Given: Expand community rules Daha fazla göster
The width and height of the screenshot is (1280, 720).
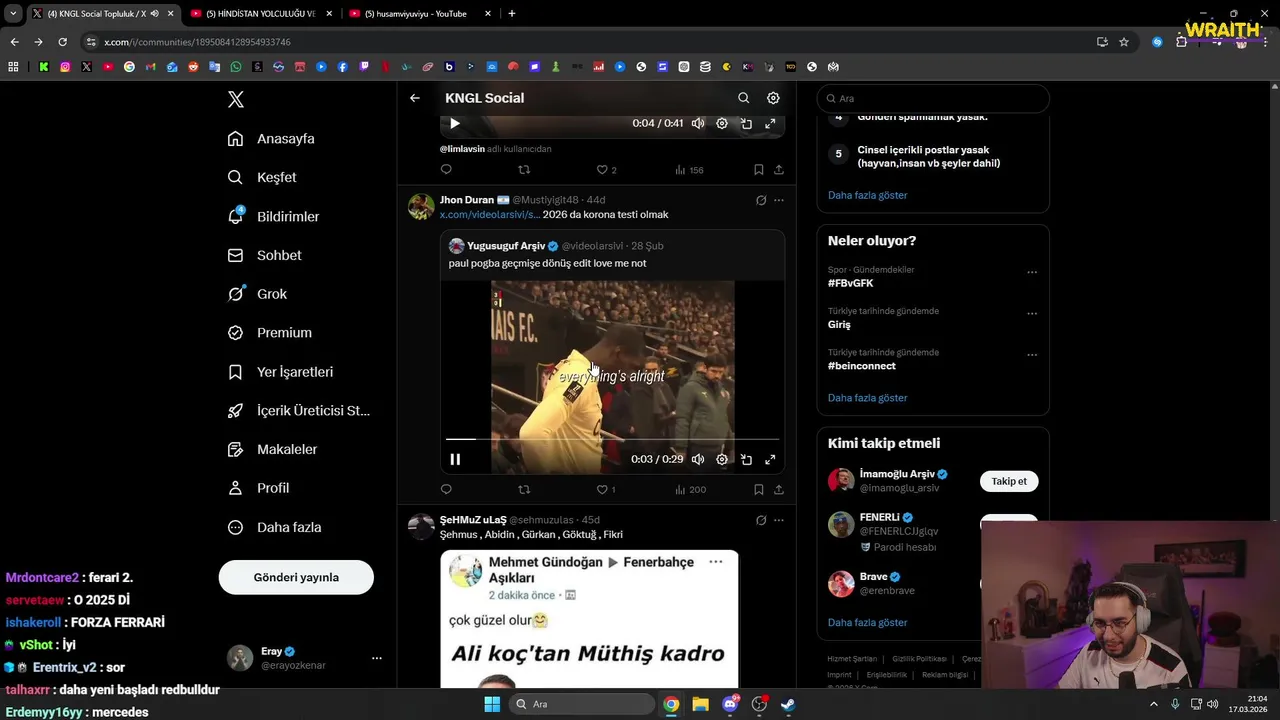Looking at the screenshot, I should pos(867,195).
